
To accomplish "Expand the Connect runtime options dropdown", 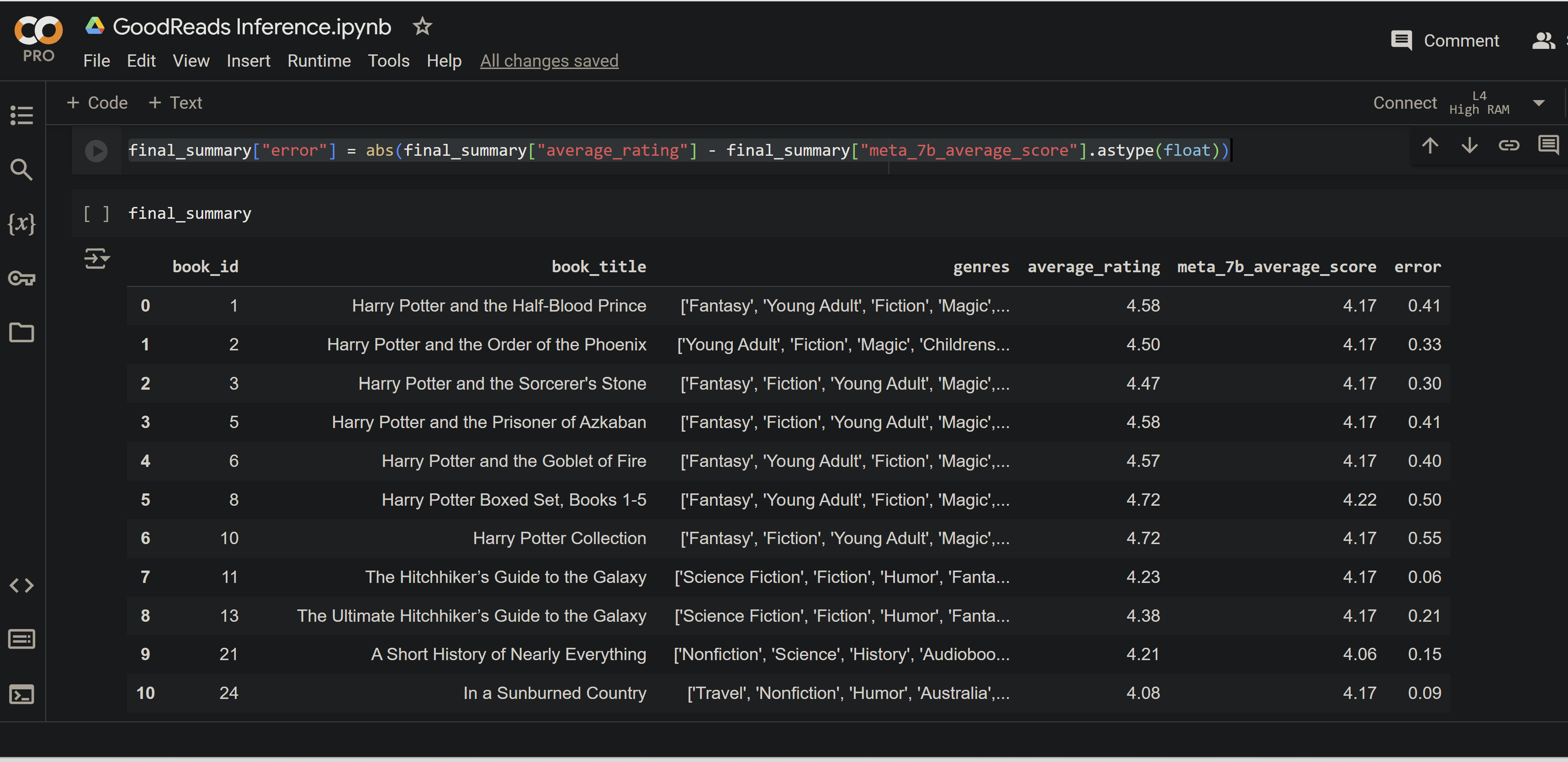I will click(x=1538, y=103).
